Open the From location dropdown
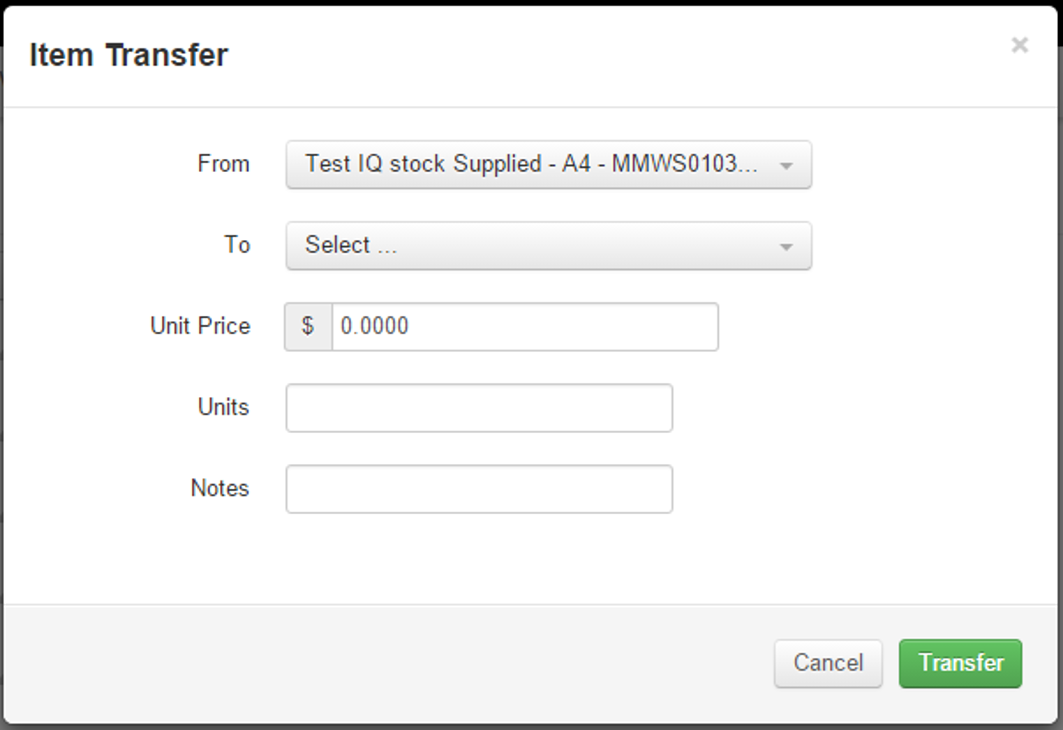Viewport: 1063px width, 730px height. [548, 165]
